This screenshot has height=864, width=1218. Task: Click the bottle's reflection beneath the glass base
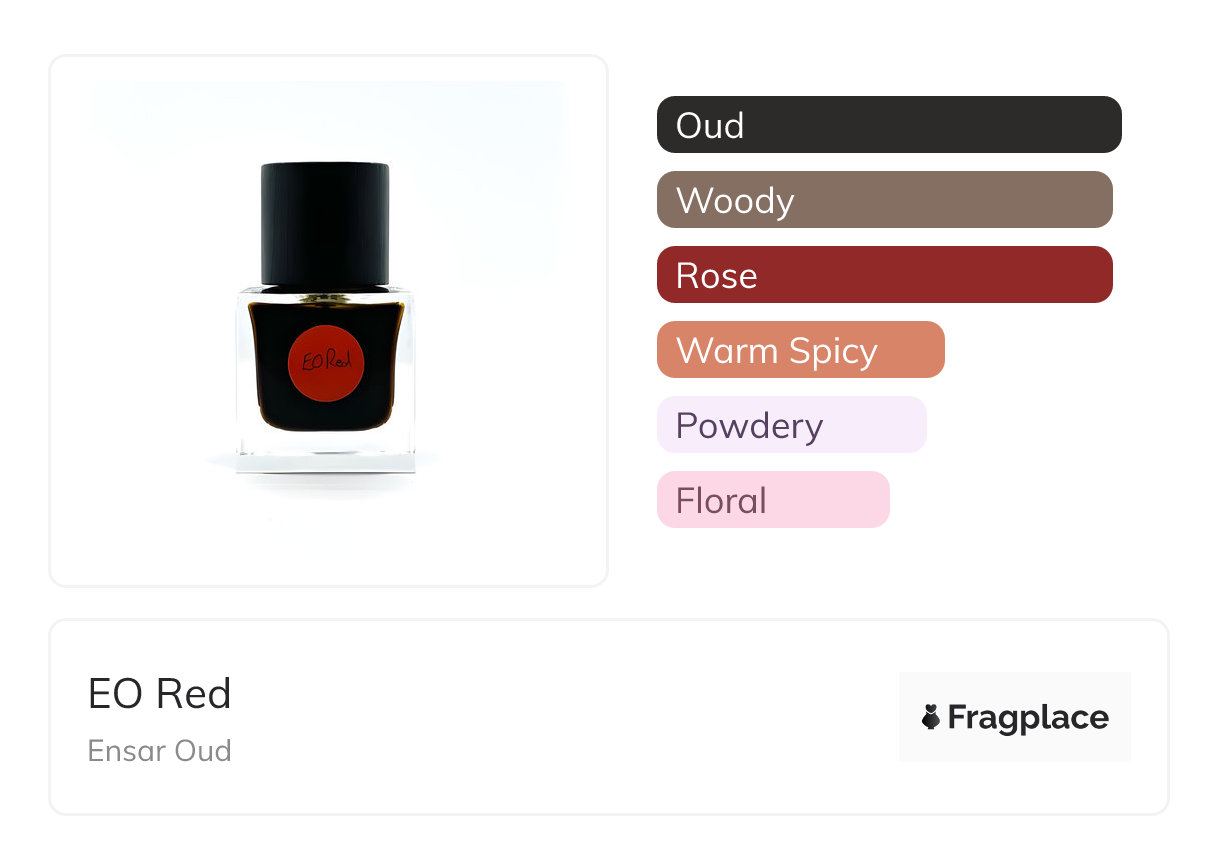pyautogui.click(x=326, y=484)
